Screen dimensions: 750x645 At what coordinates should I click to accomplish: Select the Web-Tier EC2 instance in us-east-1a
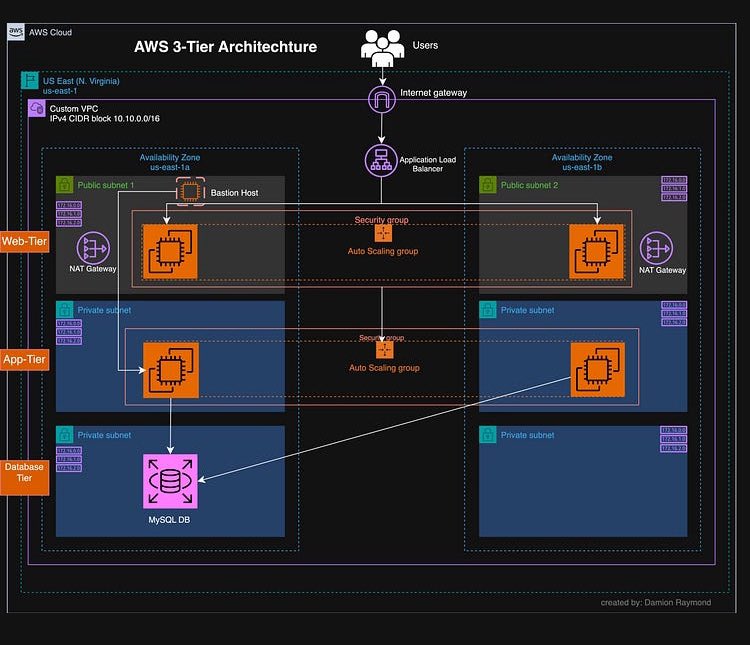pyautogui.click(x=170, y=252)
